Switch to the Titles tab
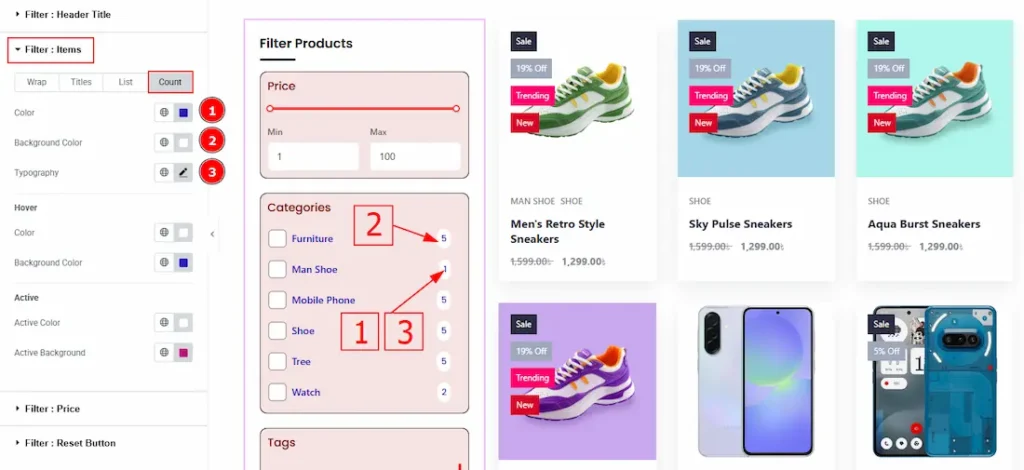1024x470 pixels. (x=81, y=82)
